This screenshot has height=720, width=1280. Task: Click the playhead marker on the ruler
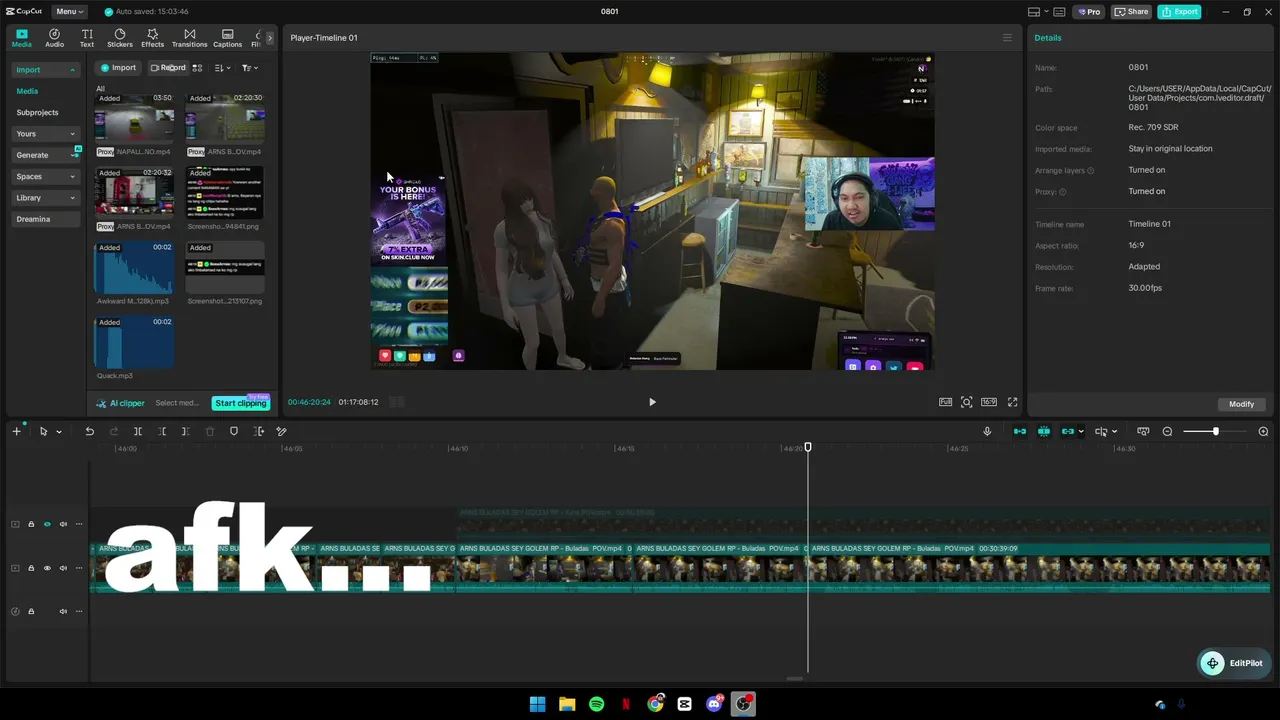click(808, 447)
